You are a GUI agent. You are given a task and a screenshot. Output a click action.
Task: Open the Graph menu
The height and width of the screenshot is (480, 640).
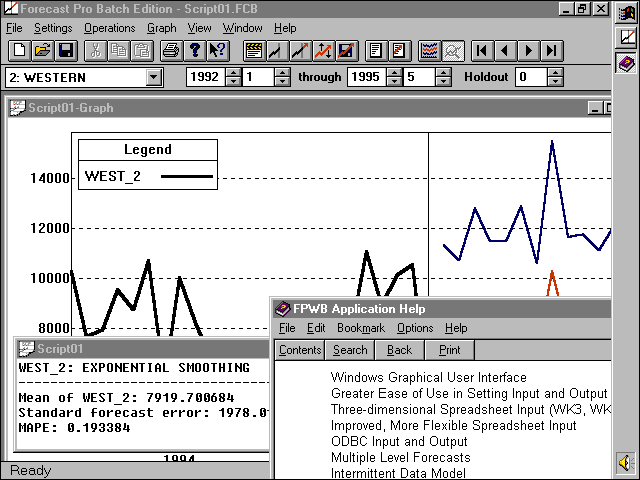click(162, 28)
